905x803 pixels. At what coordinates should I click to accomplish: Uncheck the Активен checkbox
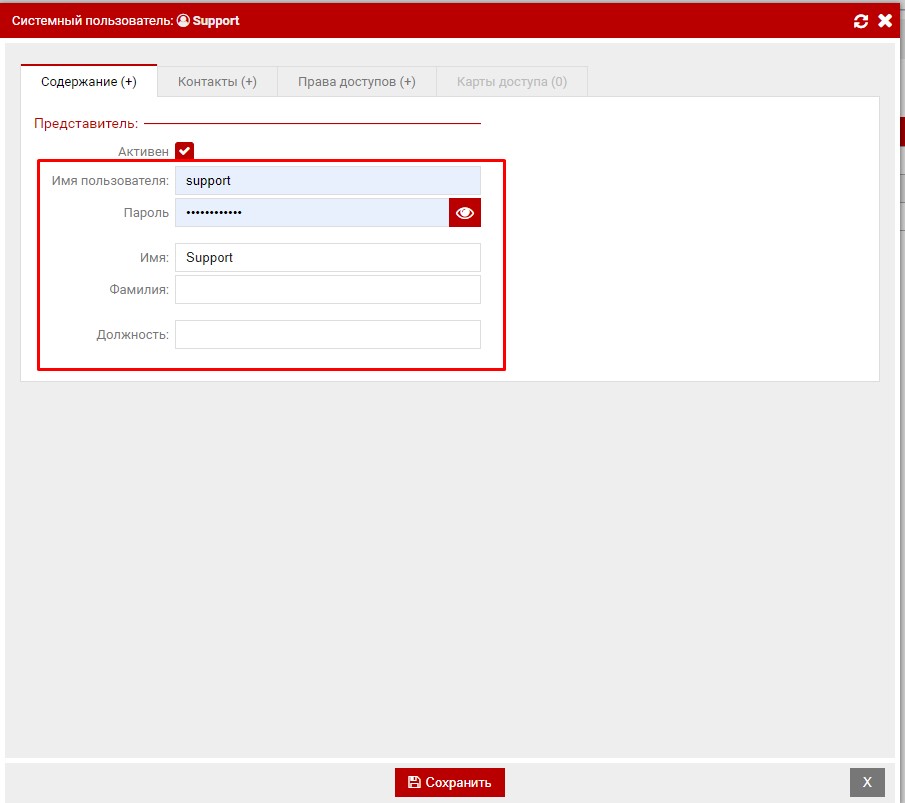(184, 151)
